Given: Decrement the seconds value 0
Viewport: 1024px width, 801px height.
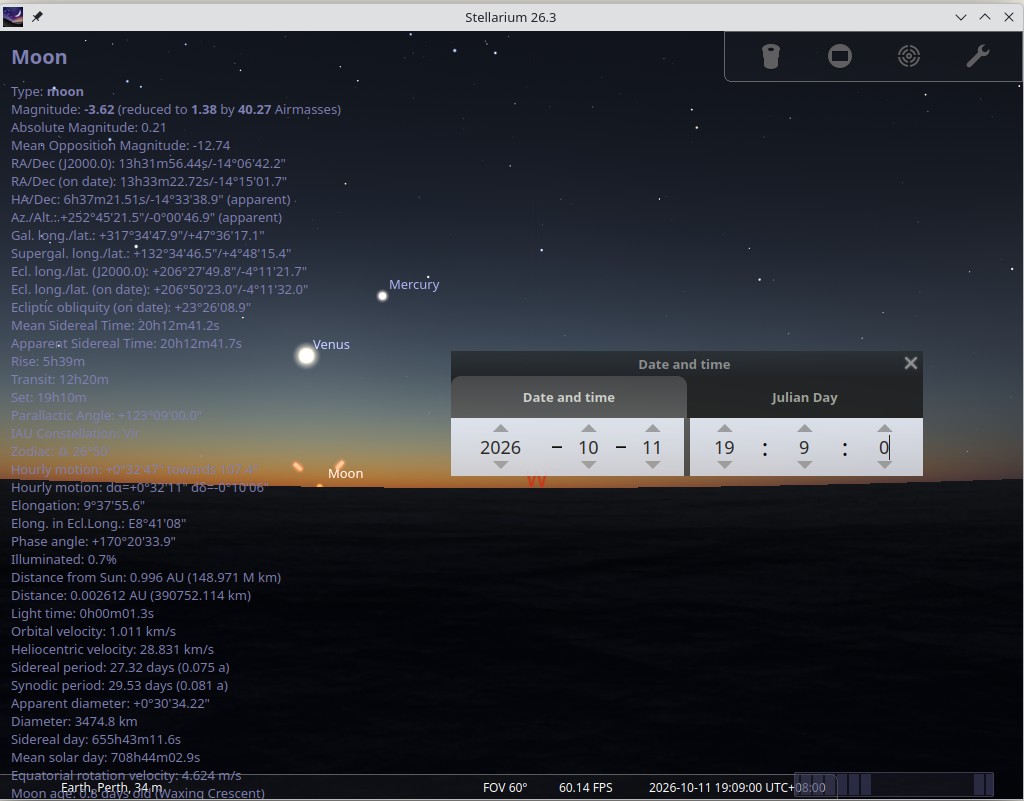Looking at the screenshot, I should [884, 465].
